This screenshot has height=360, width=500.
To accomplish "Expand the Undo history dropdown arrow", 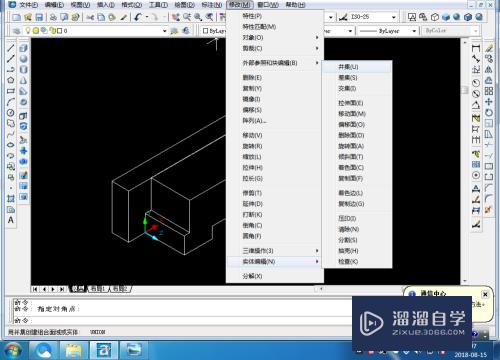I will point(147,17).
